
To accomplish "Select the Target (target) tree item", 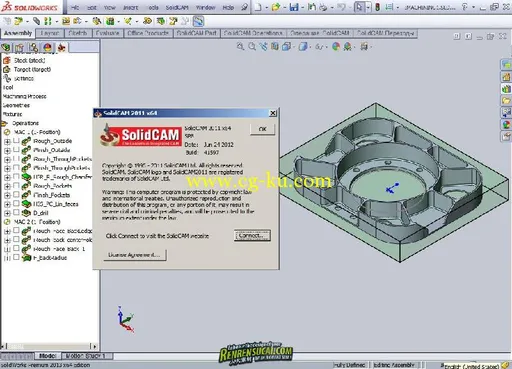I will click(32, 69).
